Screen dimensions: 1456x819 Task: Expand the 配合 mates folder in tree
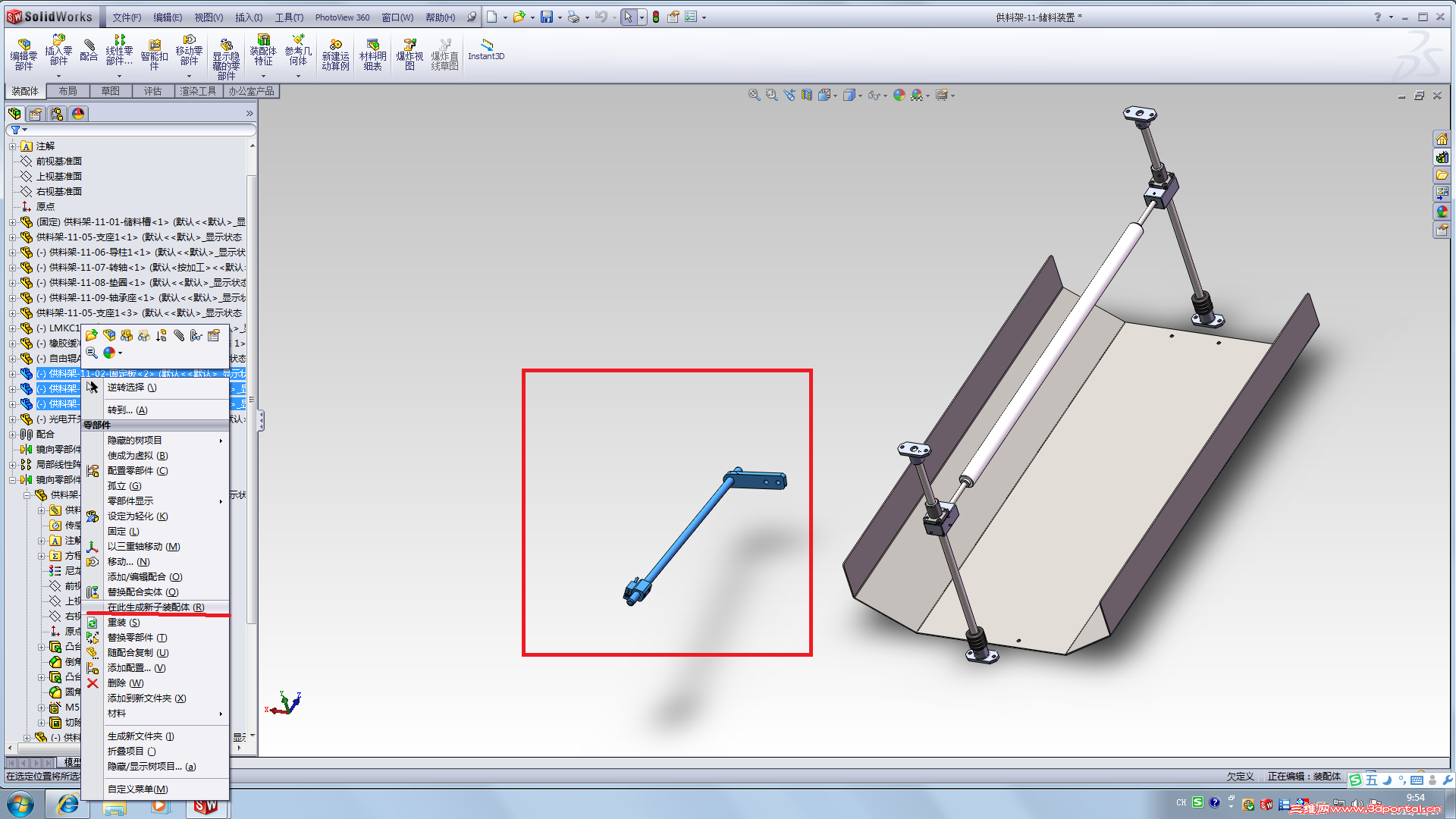[x=12, y=435]
